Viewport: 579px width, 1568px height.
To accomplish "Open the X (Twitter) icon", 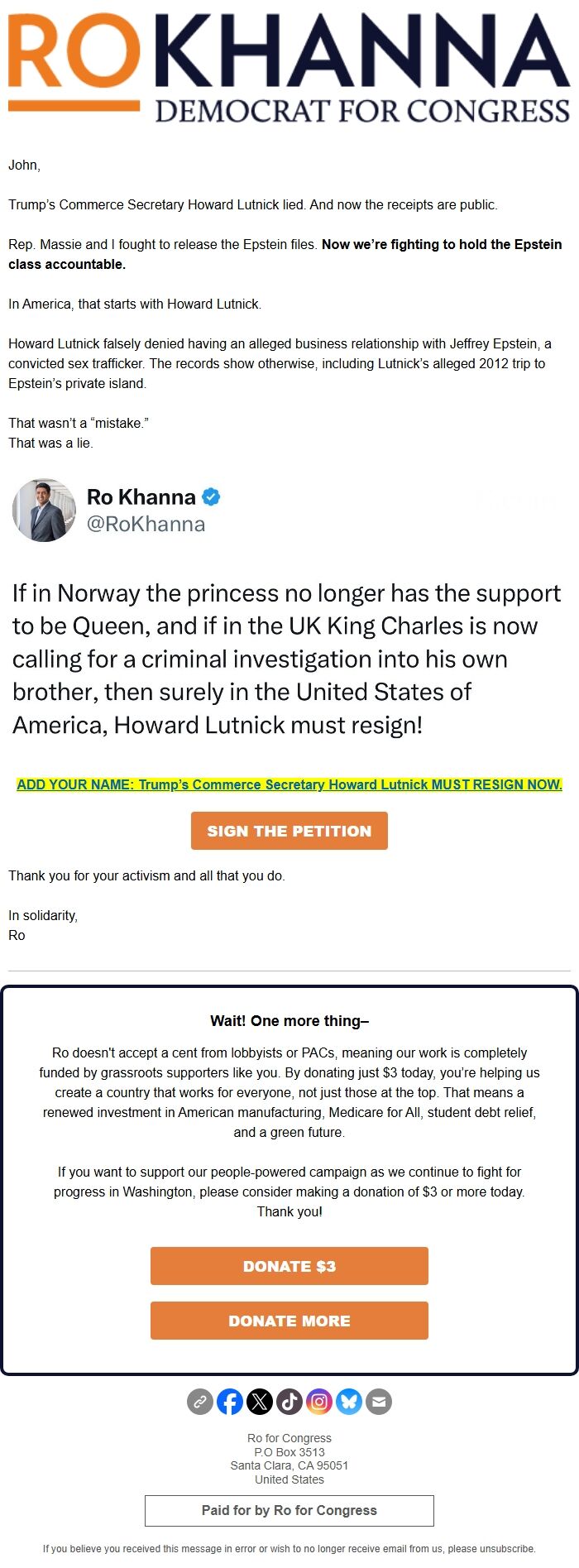I will tap(260, 1402).
